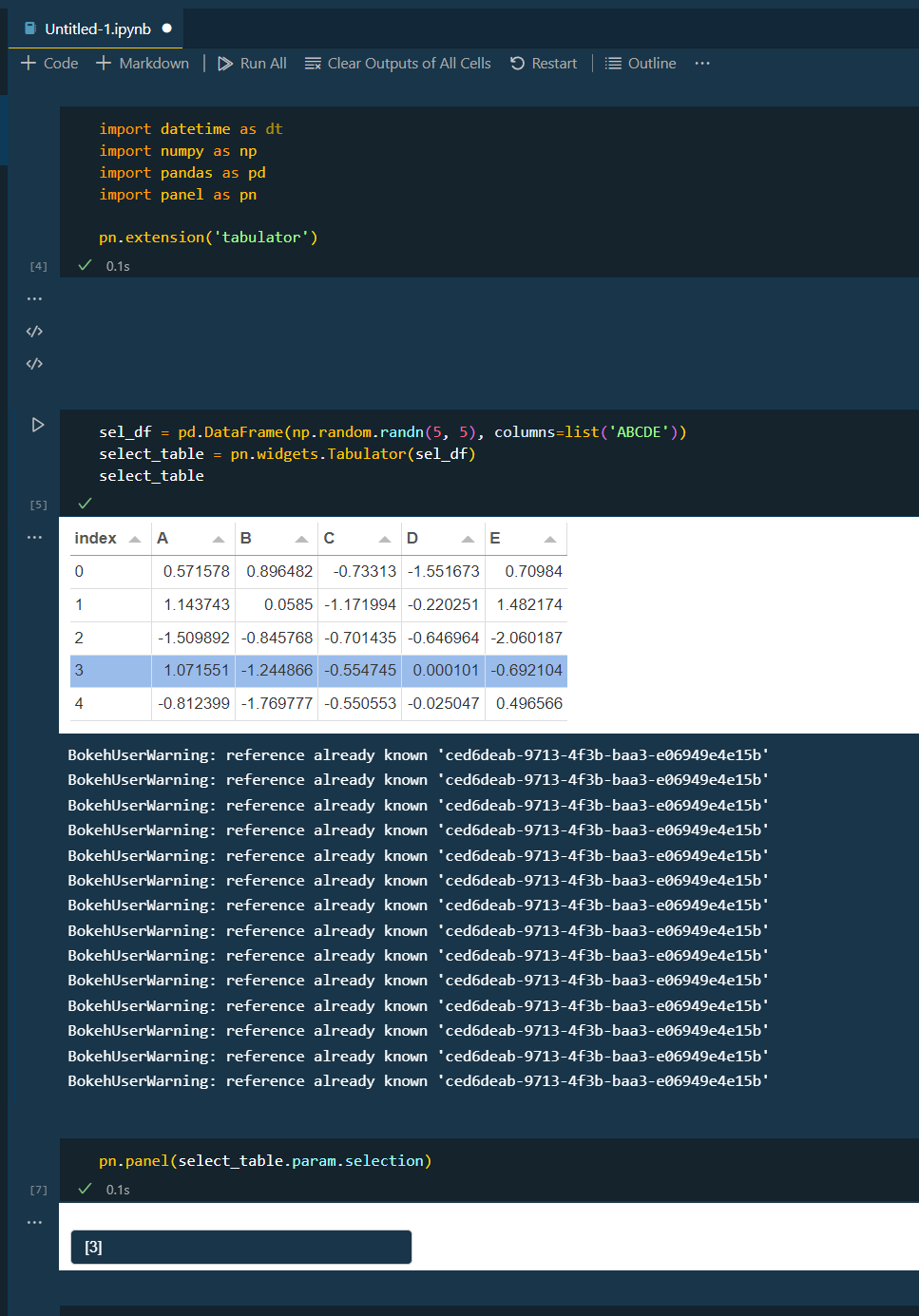919x1316 pixels.
Task: Click the Restart button
Action: (543, 63)
